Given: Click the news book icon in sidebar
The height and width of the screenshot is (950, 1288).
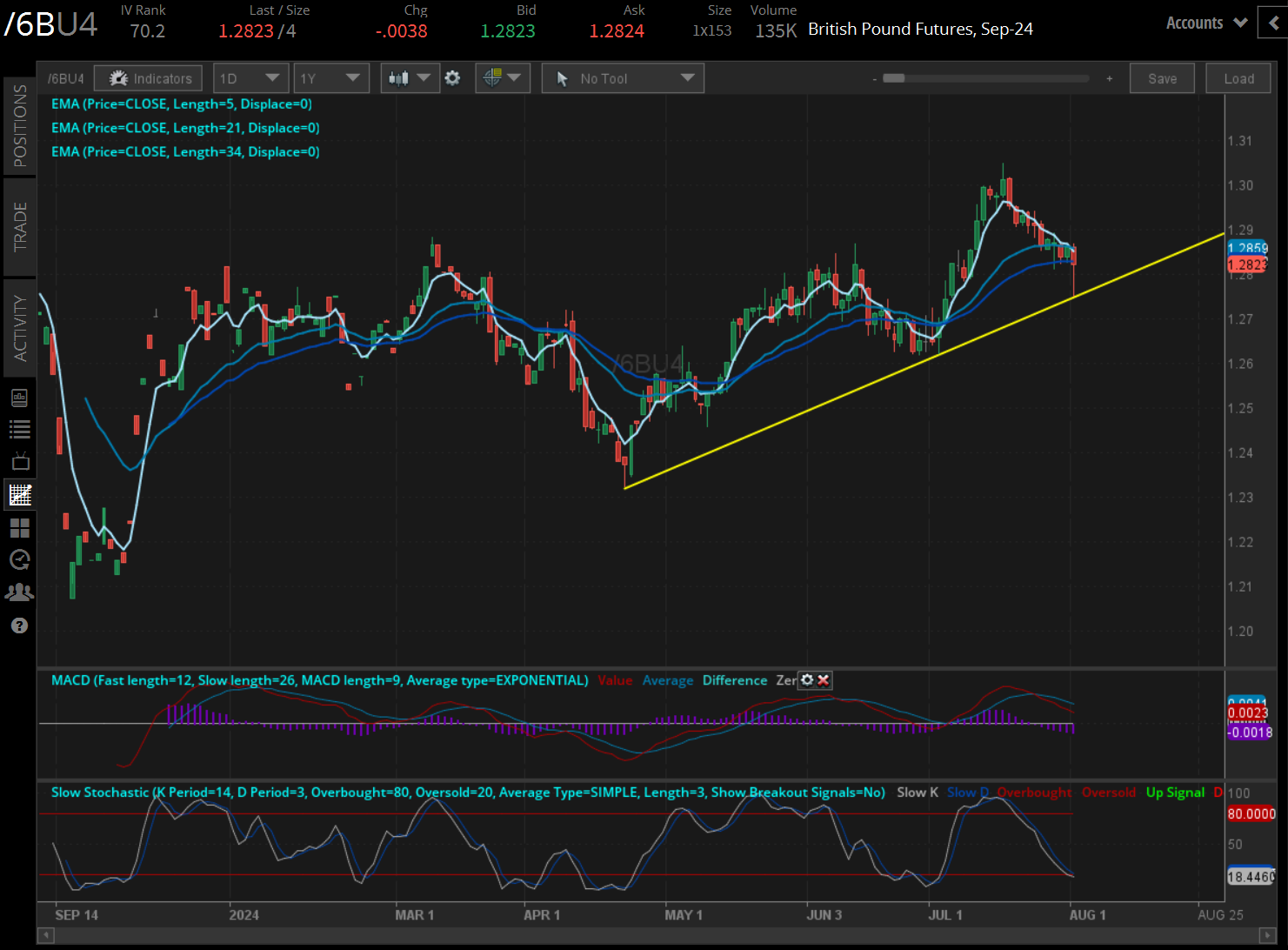Looking at the screenshot, I should pyautogui.click(x=19, y=398).
